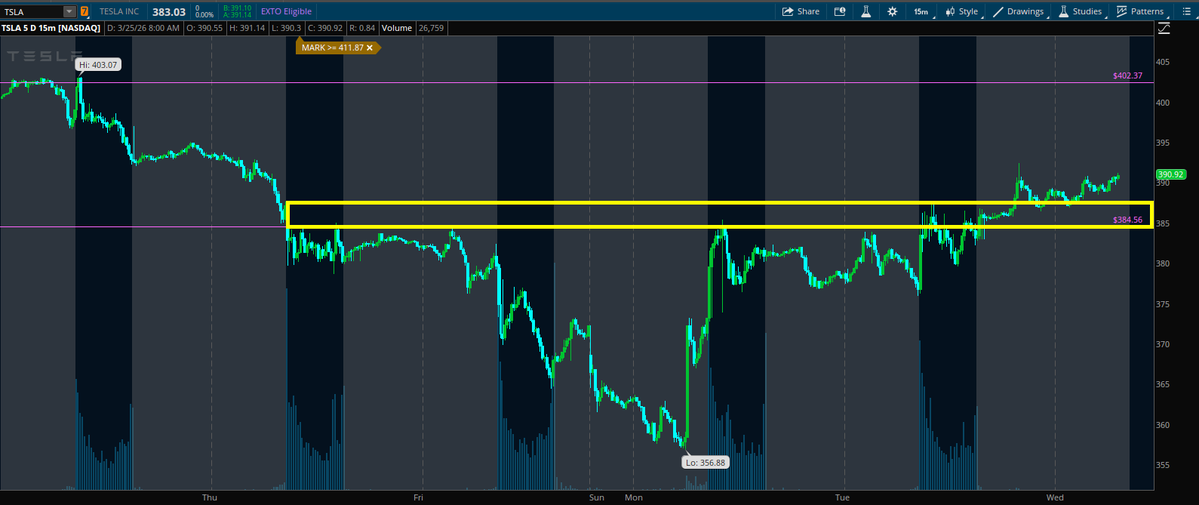Click the Wed label on time axis
The width and height of the screenshot is (1199, 505).
pyautogui.click(x=1055, y=497)
